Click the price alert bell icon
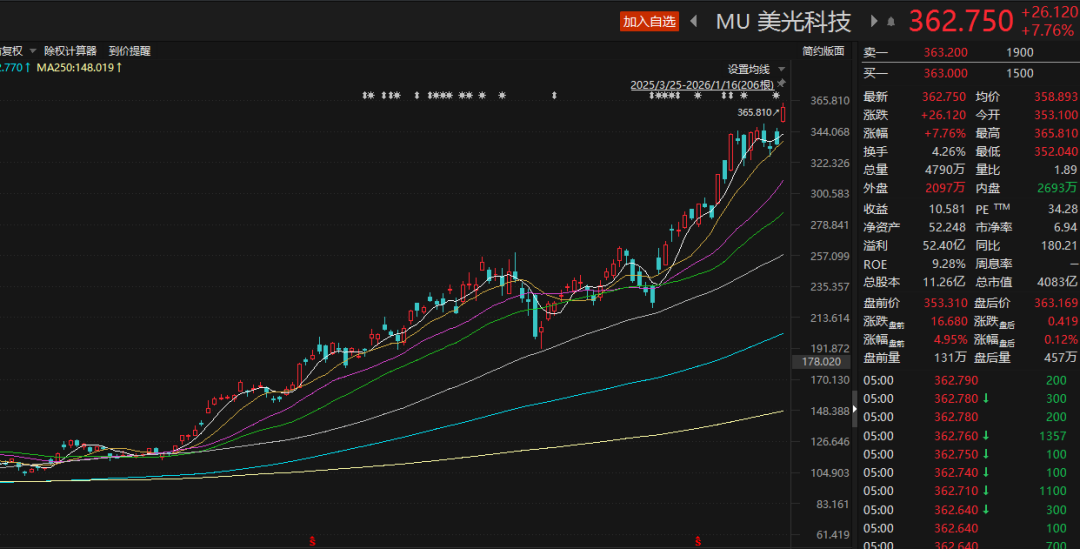The image size is (1080, 549). pyautogui.click(x=891, y=21)
